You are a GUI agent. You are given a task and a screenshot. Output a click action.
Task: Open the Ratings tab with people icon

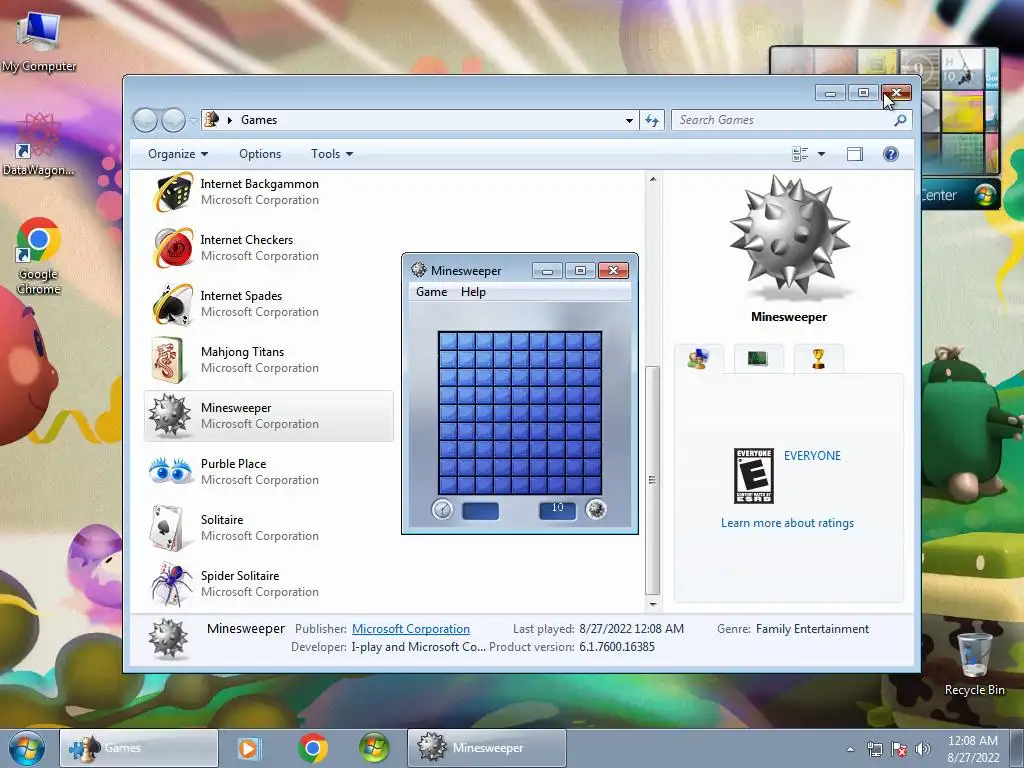(x=698, y=359)
